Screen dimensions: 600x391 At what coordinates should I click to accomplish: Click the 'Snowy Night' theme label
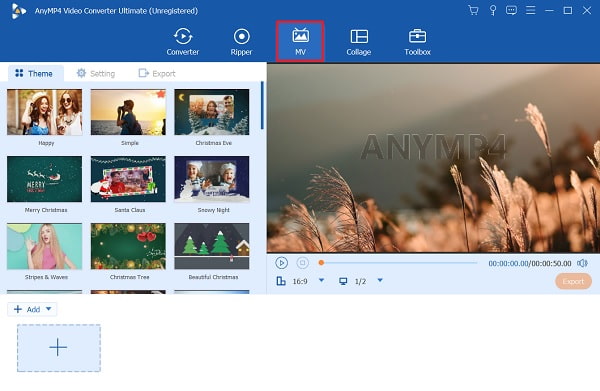[x=214, y=210]
